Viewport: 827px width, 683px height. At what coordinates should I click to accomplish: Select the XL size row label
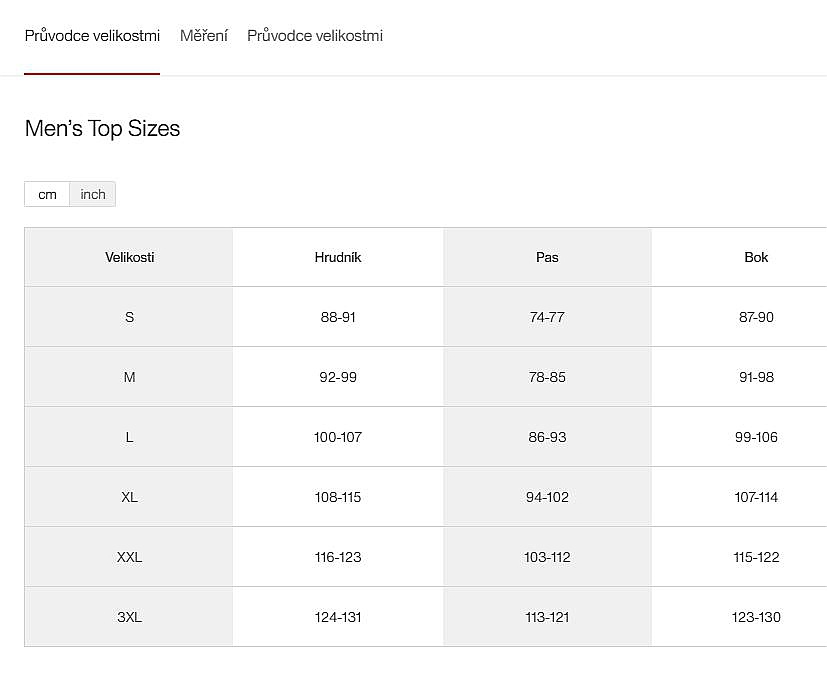click(x=129, y=497)
